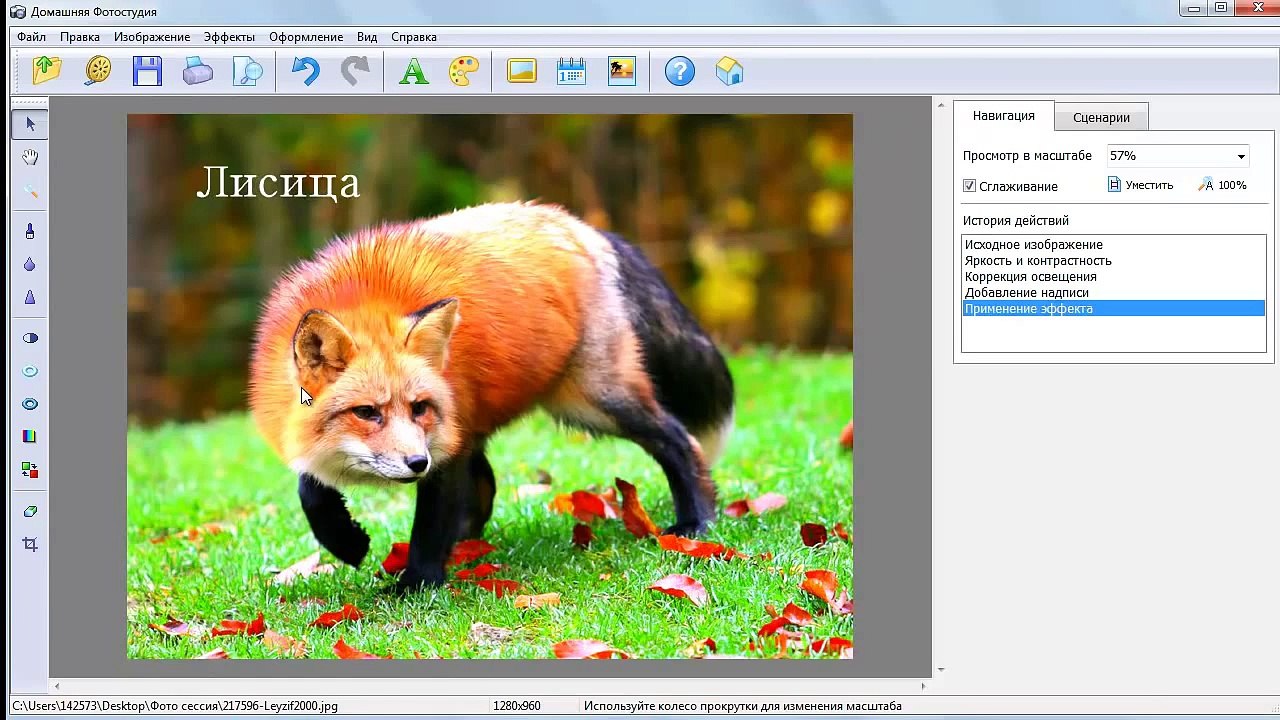Screen dimensions: 1280x720
Task: Save the image with the floppy disk icon
Action: pos(147,71)
